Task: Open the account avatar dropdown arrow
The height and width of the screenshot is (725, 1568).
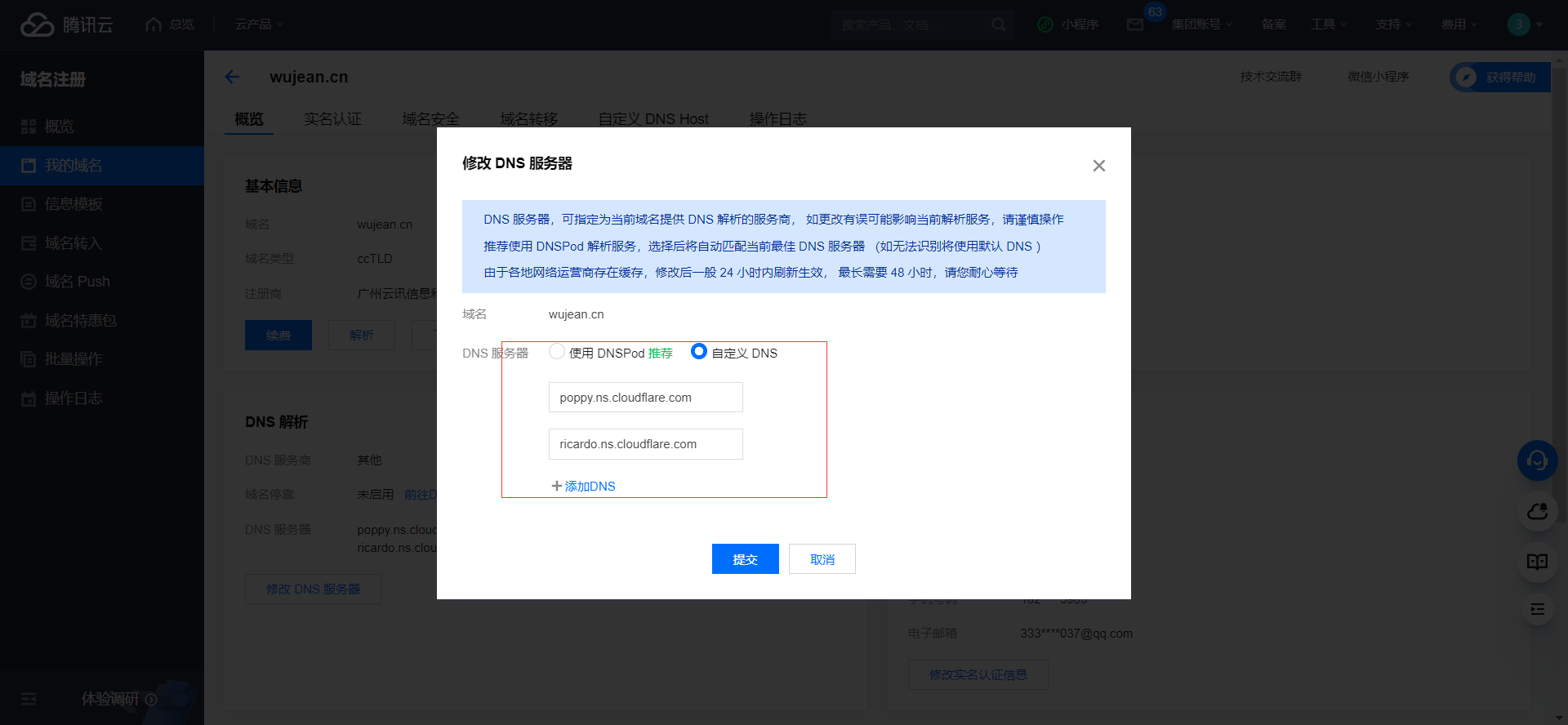Action: 1539,24
